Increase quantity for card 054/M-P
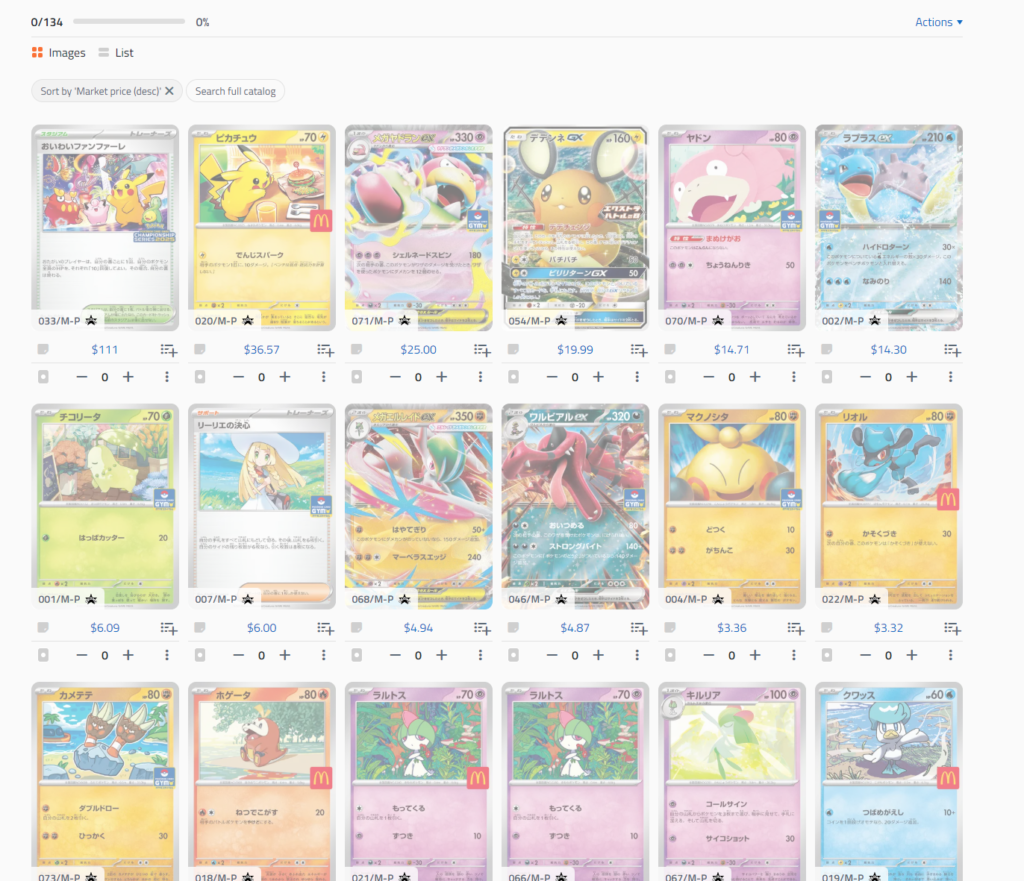This screenshot has height=881, width=1024. tap(598, 377)
